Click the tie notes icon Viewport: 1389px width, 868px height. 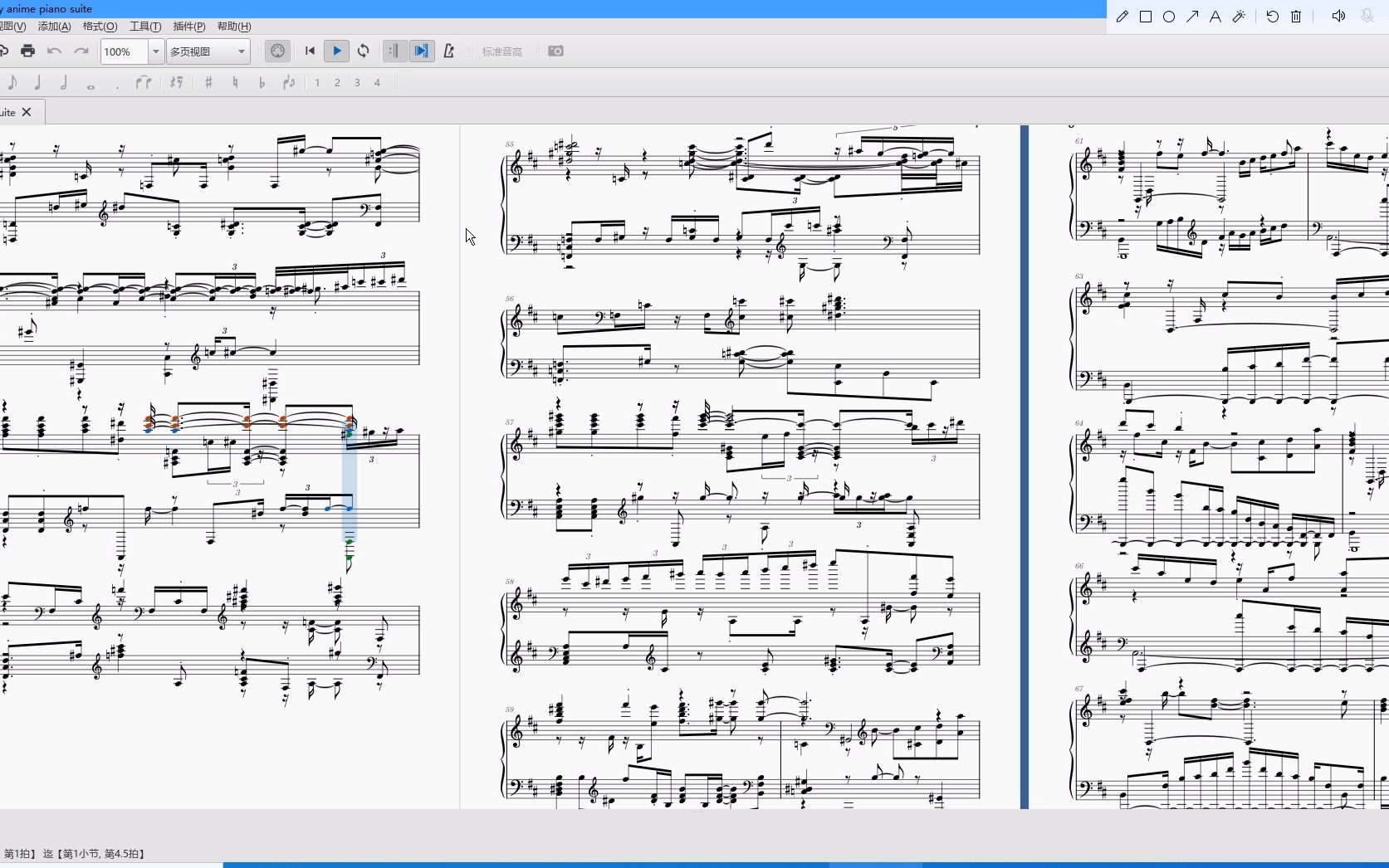(144, 82)
